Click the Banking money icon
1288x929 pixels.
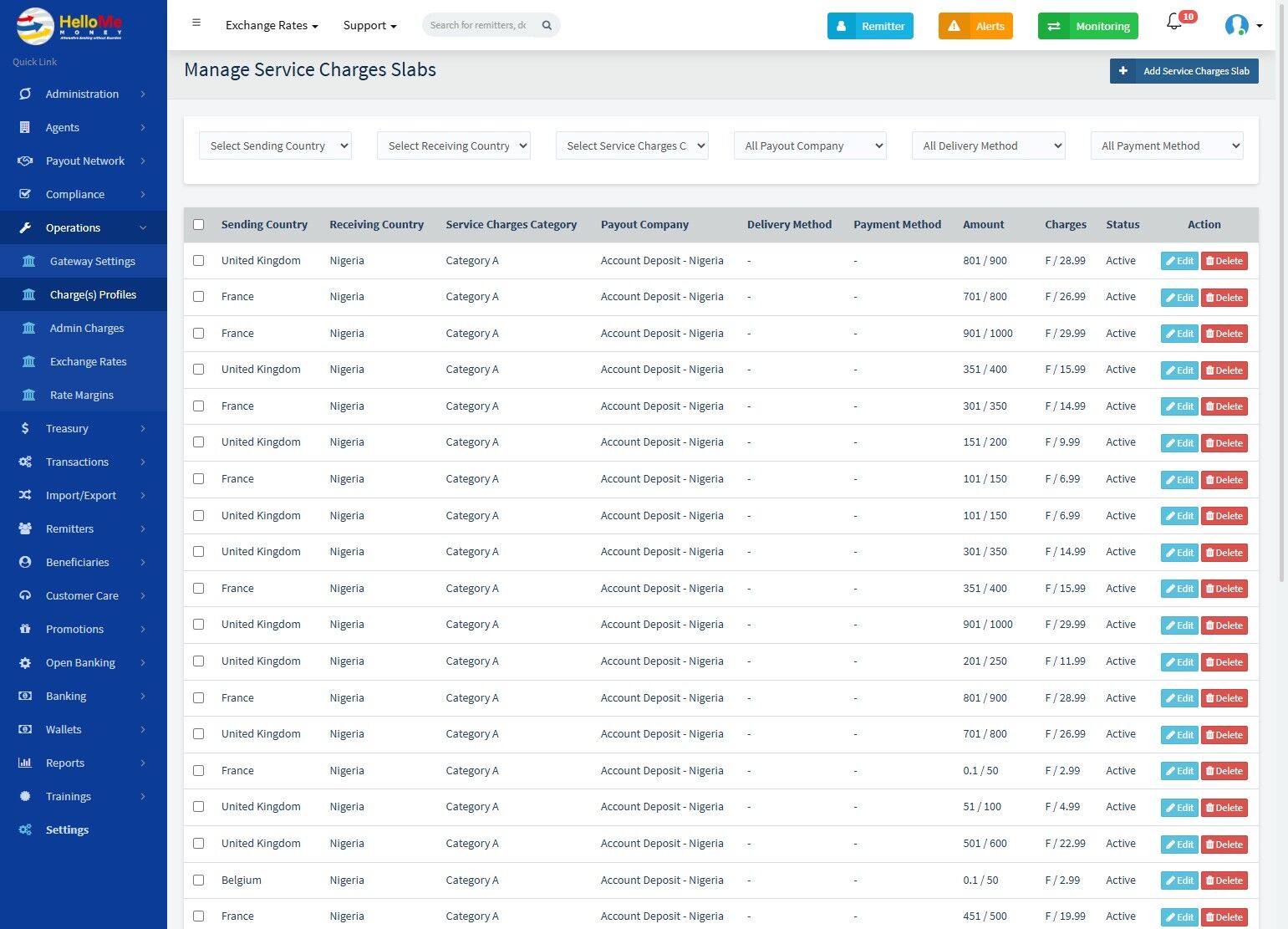(x=25, y=696)
